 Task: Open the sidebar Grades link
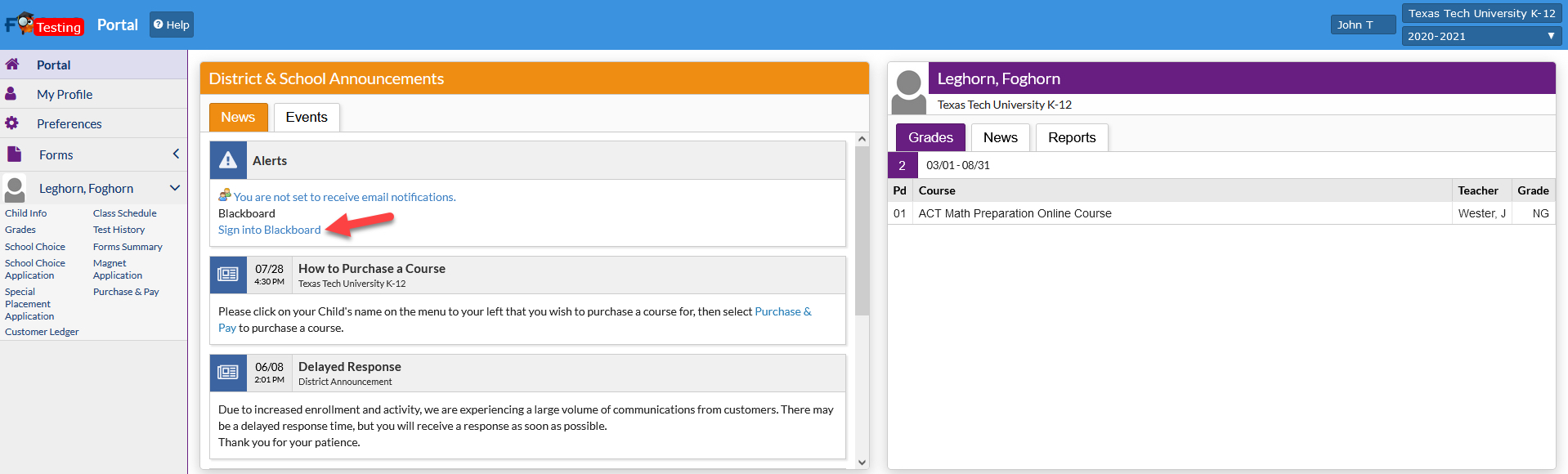click(20, 230)
